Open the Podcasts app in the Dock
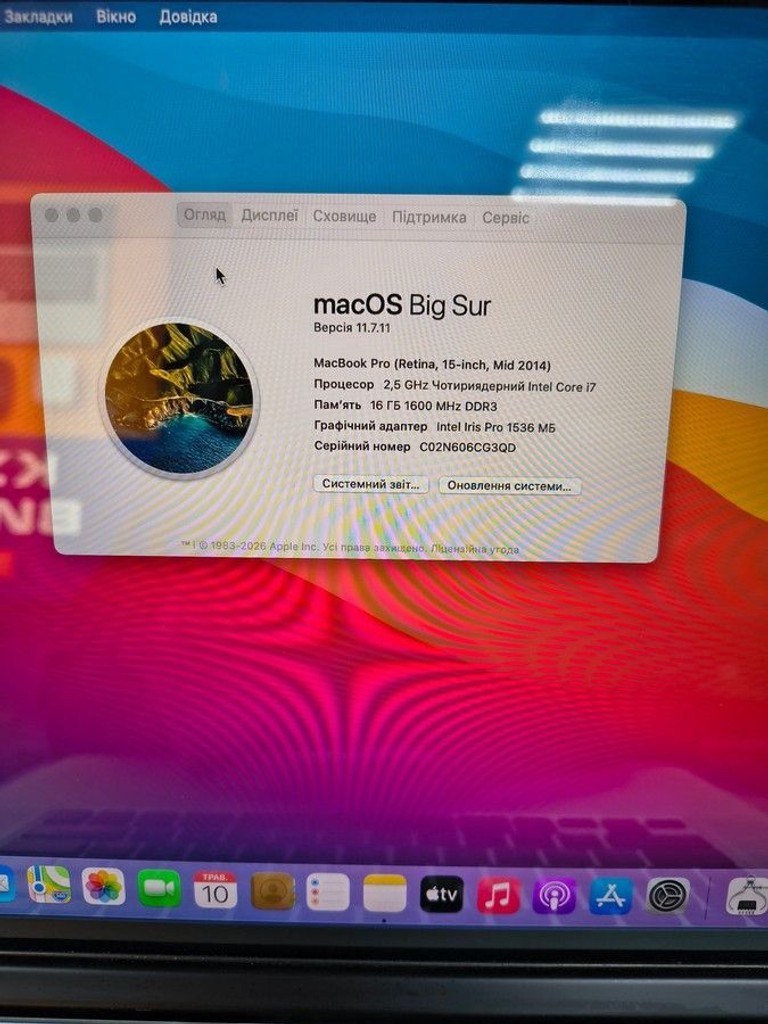Viewport: 768px width, 1024px height. click(554, 896)
